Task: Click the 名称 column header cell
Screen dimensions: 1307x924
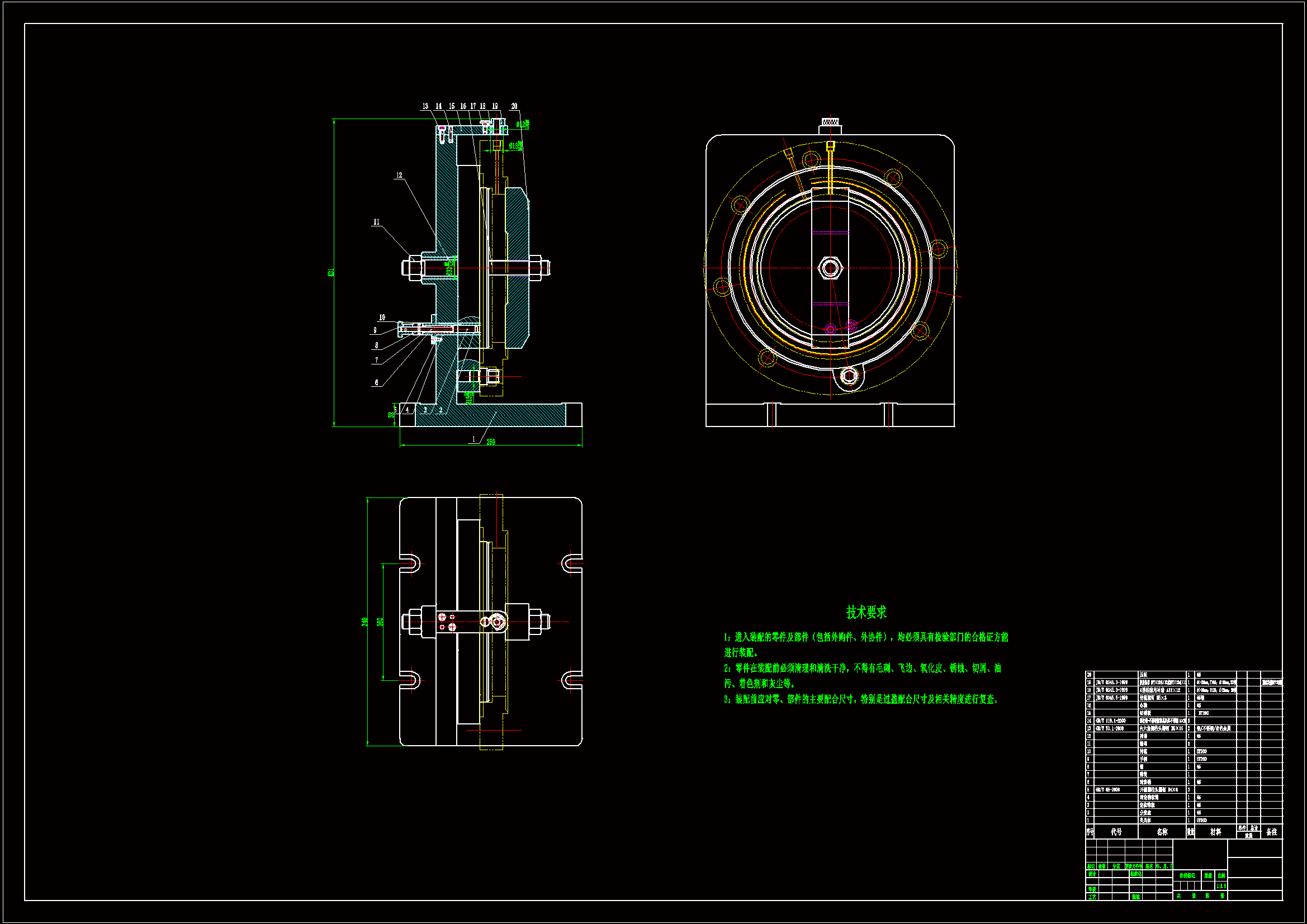Action: [x=1162, y=832]
